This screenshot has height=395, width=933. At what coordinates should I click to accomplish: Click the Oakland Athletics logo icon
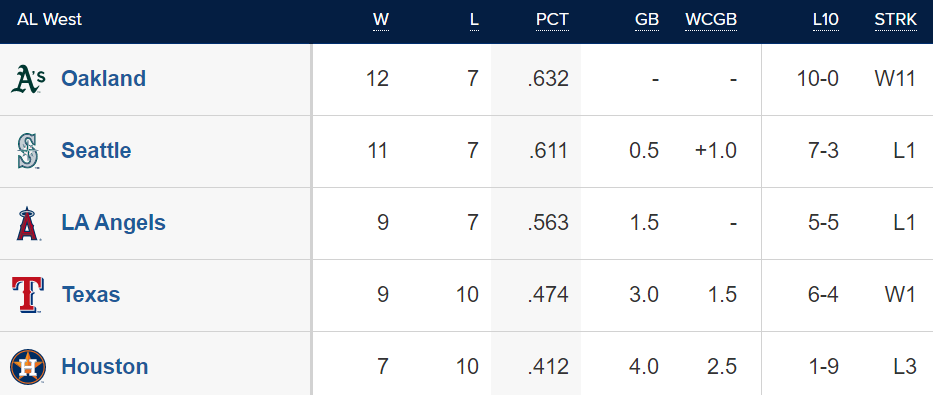tap(28, 79)
